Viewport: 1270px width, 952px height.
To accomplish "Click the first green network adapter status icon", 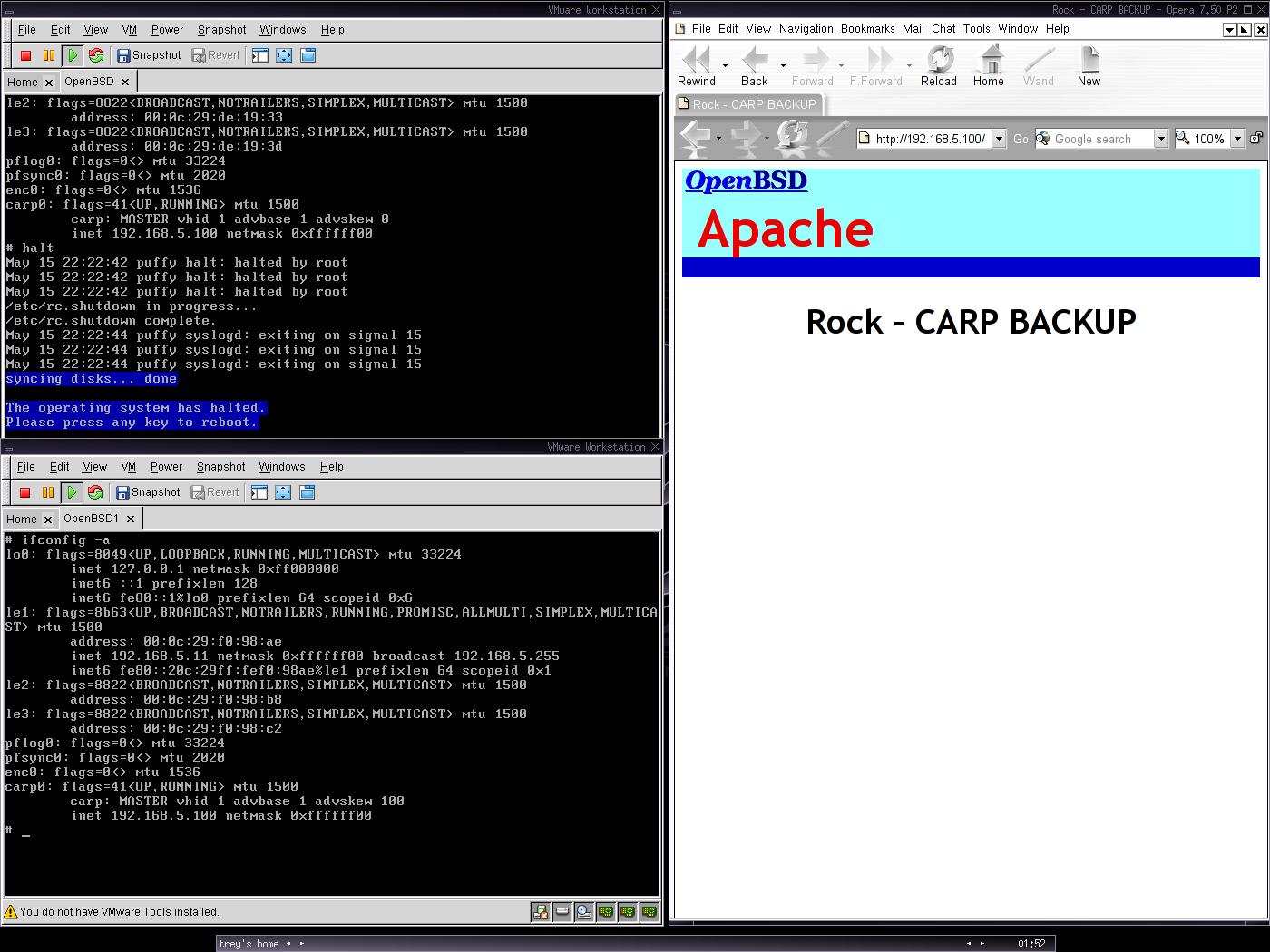I will pyautogui.click(x=606, y=912).
